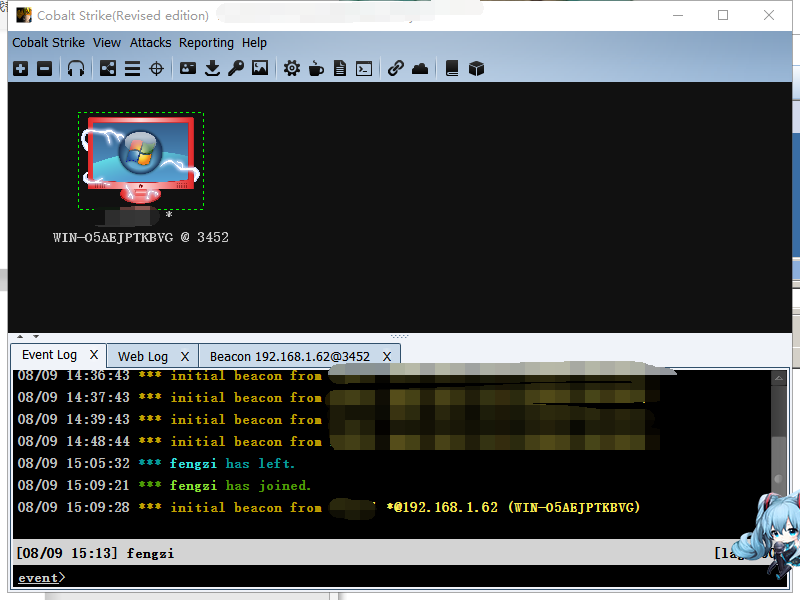Switch to the Event Log tab
The image size is (800, 600).
tap(49, 355)
